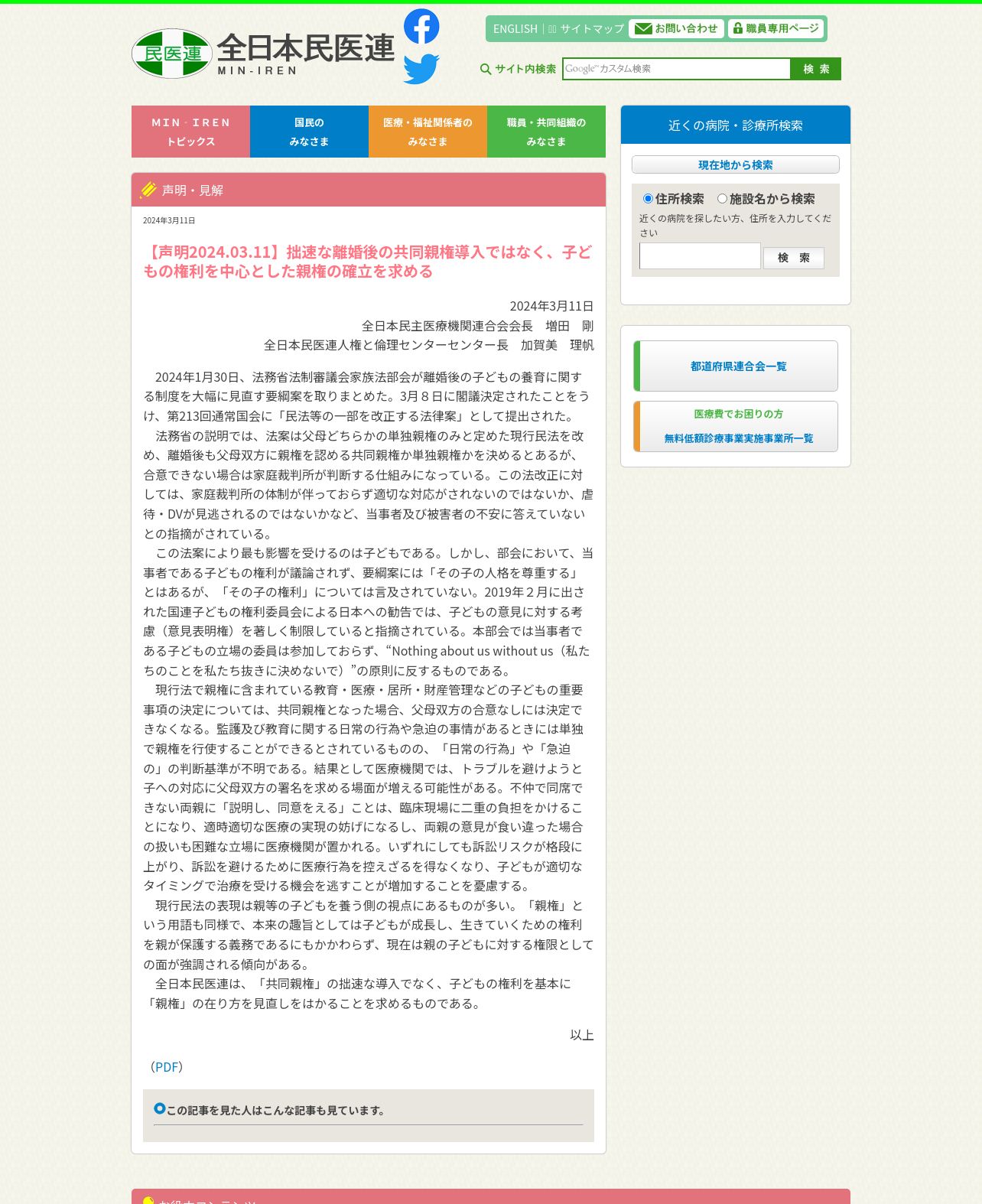This screenshot has width=982, height=1204.
Task: Open the Twitter bird icon link
Action: click(421, 69)
